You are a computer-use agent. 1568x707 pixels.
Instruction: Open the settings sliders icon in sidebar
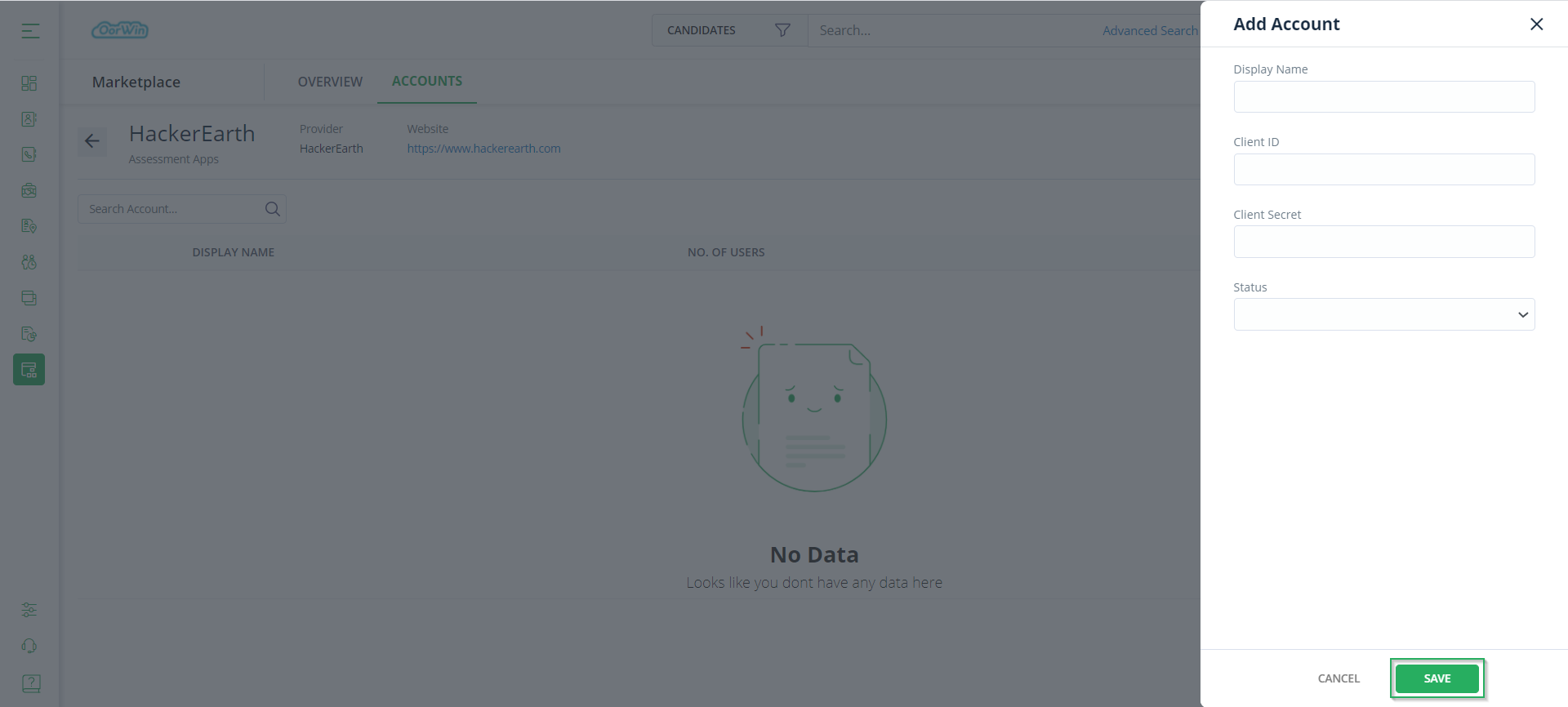(x=29, y=610)
